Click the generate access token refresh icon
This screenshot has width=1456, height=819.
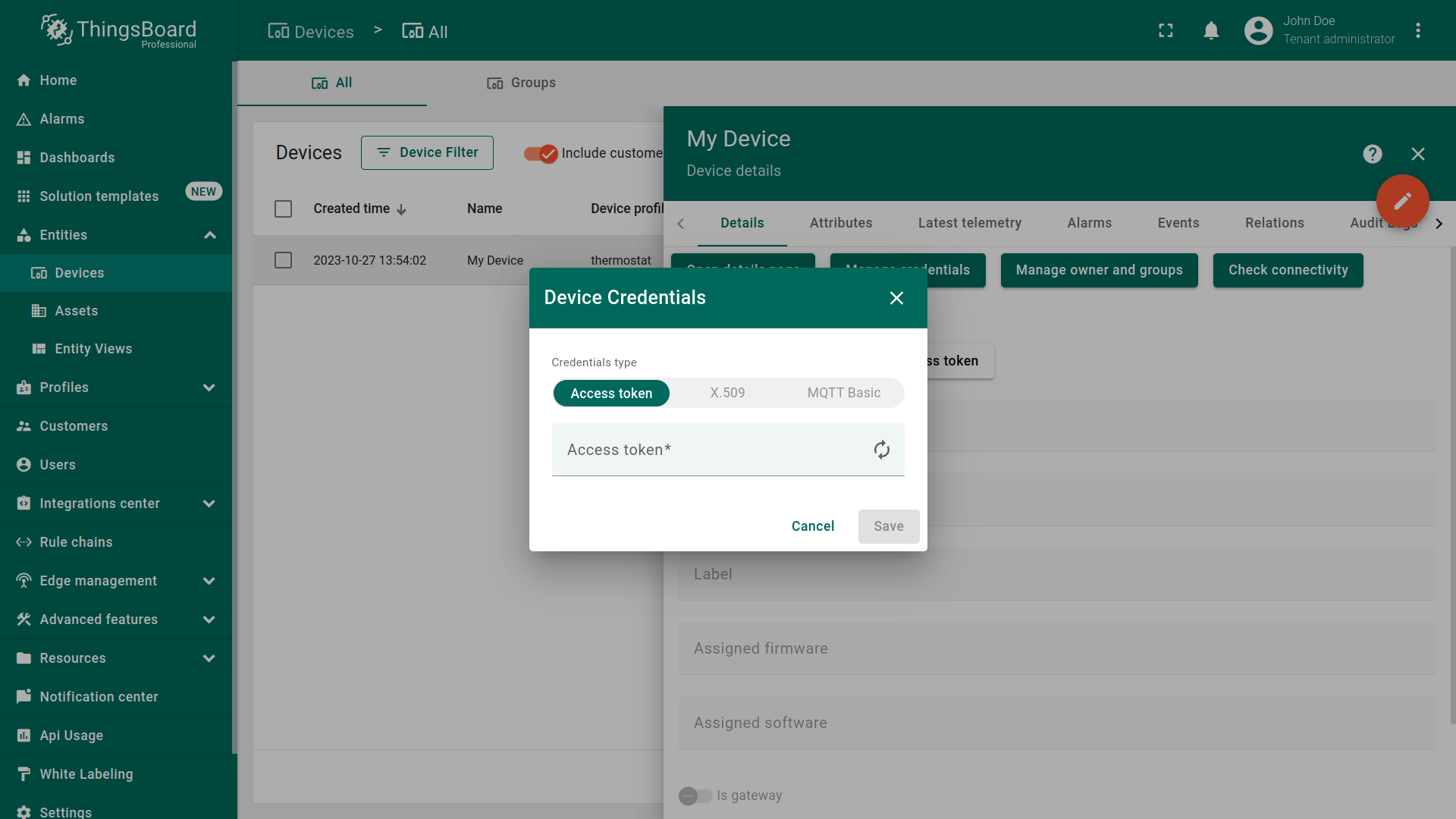coord(881,450)
